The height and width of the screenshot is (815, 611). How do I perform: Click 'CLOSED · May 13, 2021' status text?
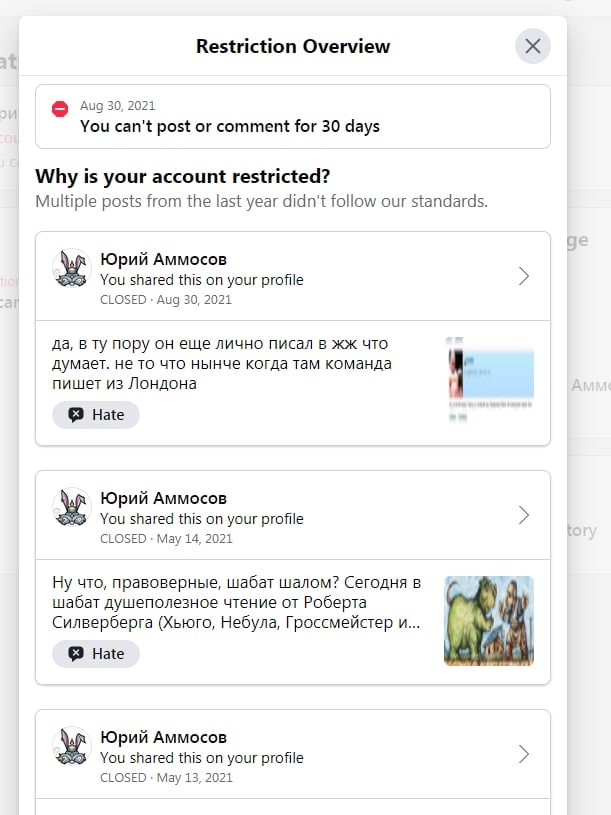tap(166, 778)
